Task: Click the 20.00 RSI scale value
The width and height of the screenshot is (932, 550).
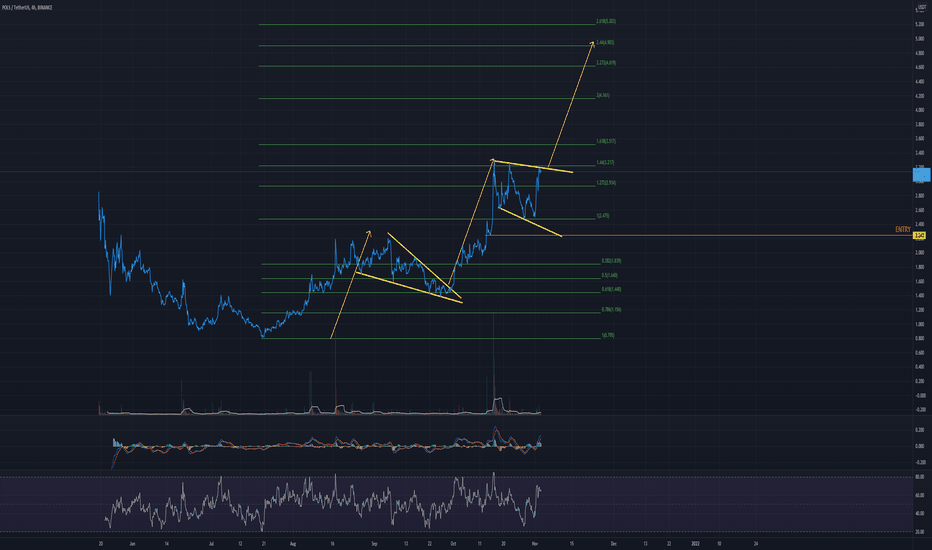Action: [x=920, y=532]
